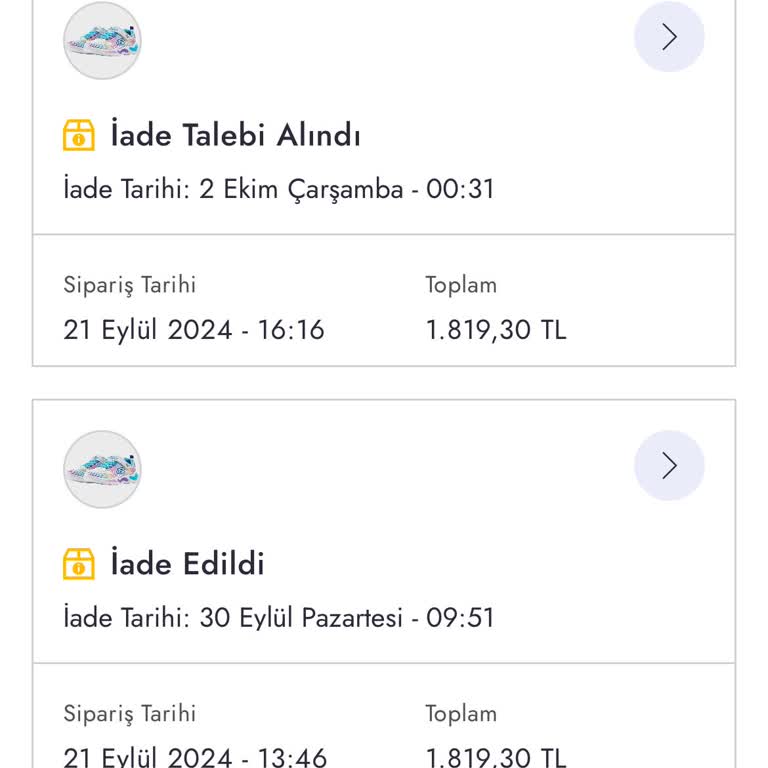The height and width of the screenshot is (768, 768).
Task: Click the Sipariş Tarihi label in the bottom order
Action: [130, 713]
